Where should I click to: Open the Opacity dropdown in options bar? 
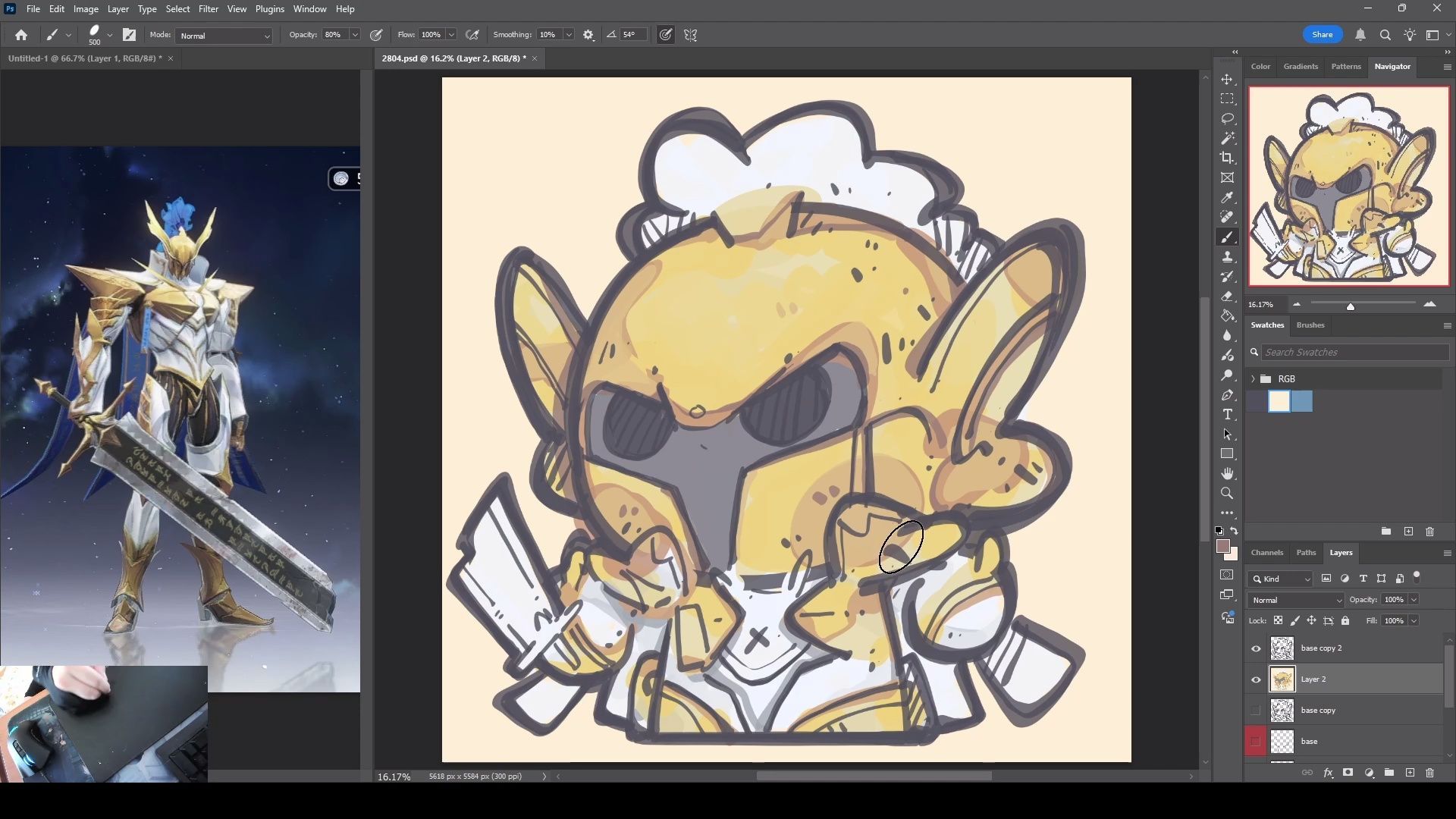(x=355, y=35)
